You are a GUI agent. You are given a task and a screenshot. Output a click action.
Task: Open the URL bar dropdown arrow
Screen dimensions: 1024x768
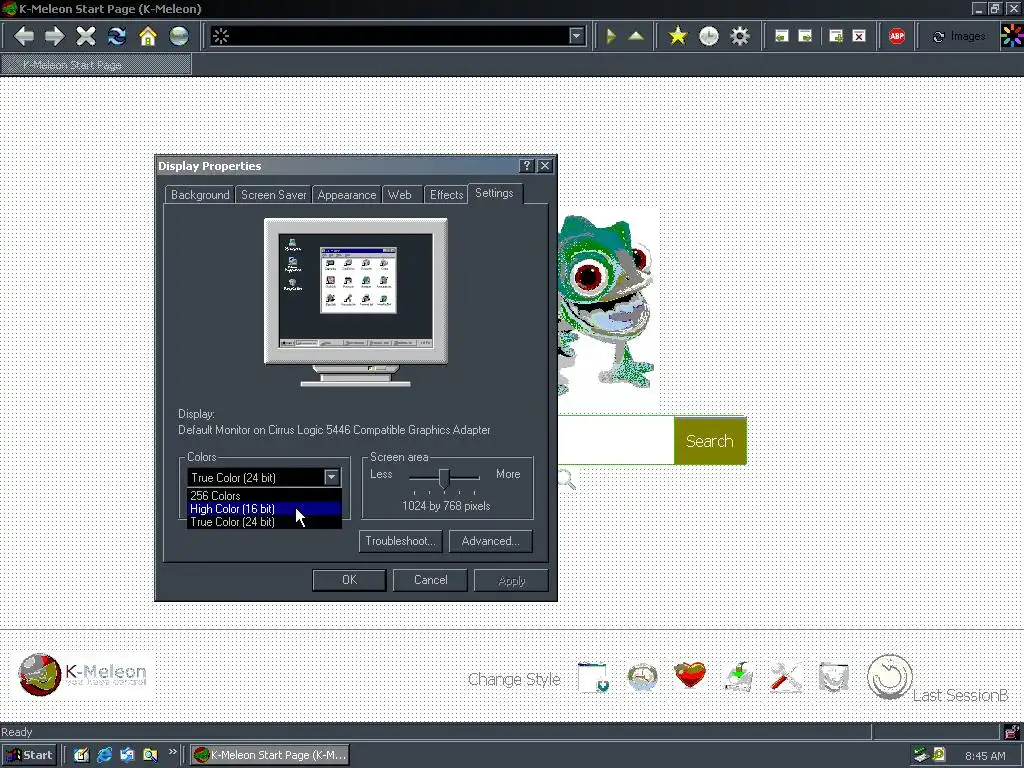click(576, 36)
